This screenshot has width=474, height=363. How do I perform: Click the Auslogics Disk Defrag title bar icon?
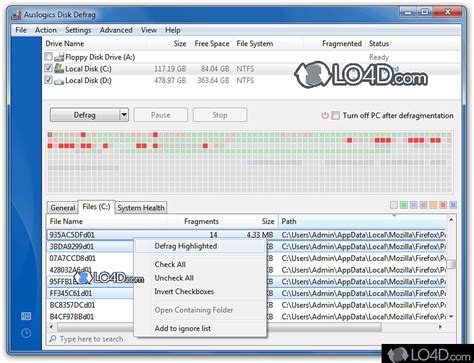(x=16, y=15)
